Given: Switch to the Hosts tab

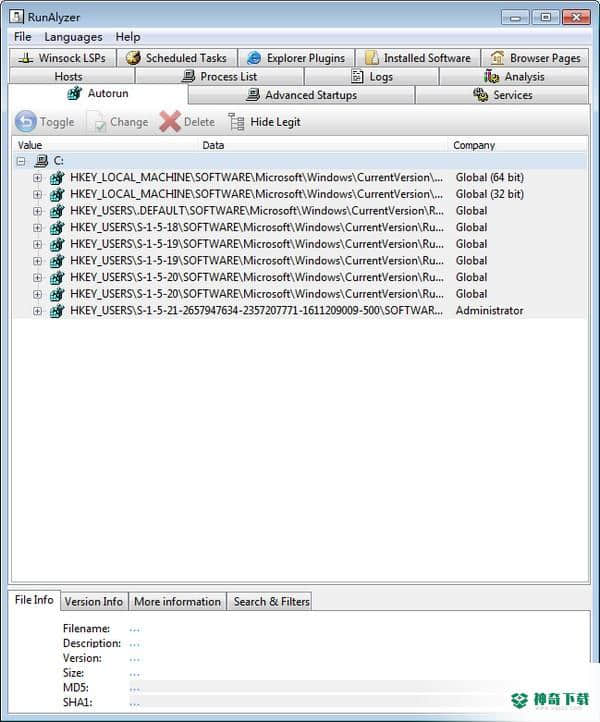Looking at the screenshot, I should coord(71,76).
